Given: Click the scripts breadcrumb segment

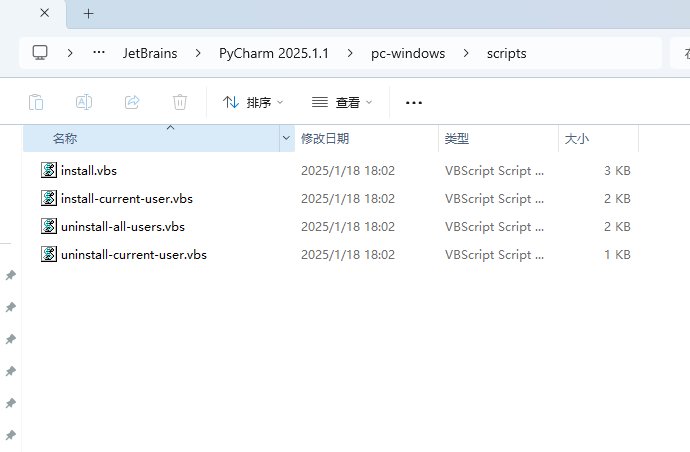Looking at the screenshot, I should click(x=506, y=53).
